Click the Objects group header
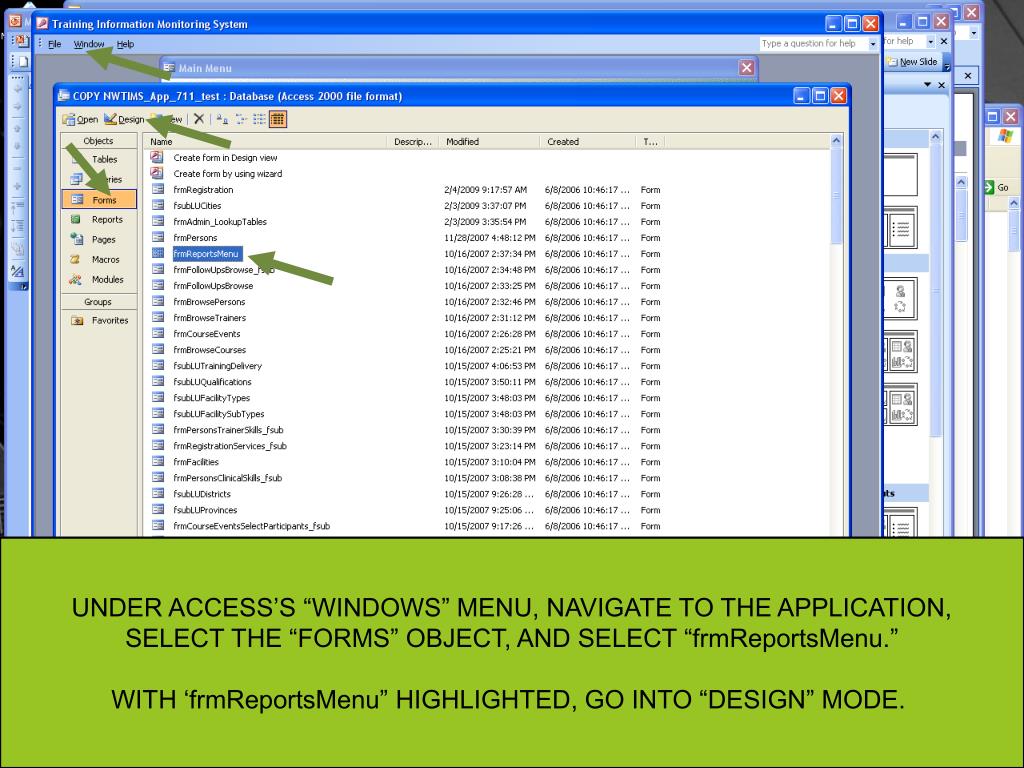 [x=99, y=140]
